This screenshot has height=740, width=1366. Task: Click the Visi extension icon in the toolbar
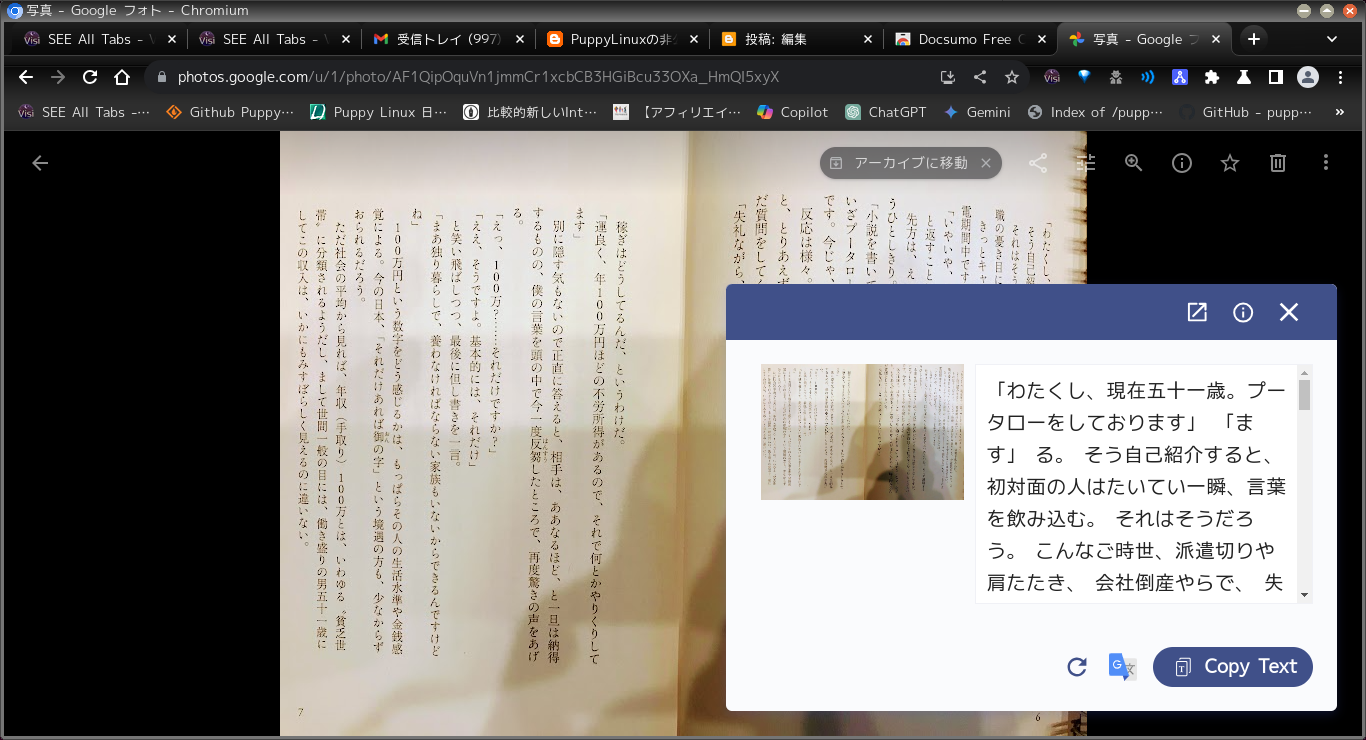1052,77
